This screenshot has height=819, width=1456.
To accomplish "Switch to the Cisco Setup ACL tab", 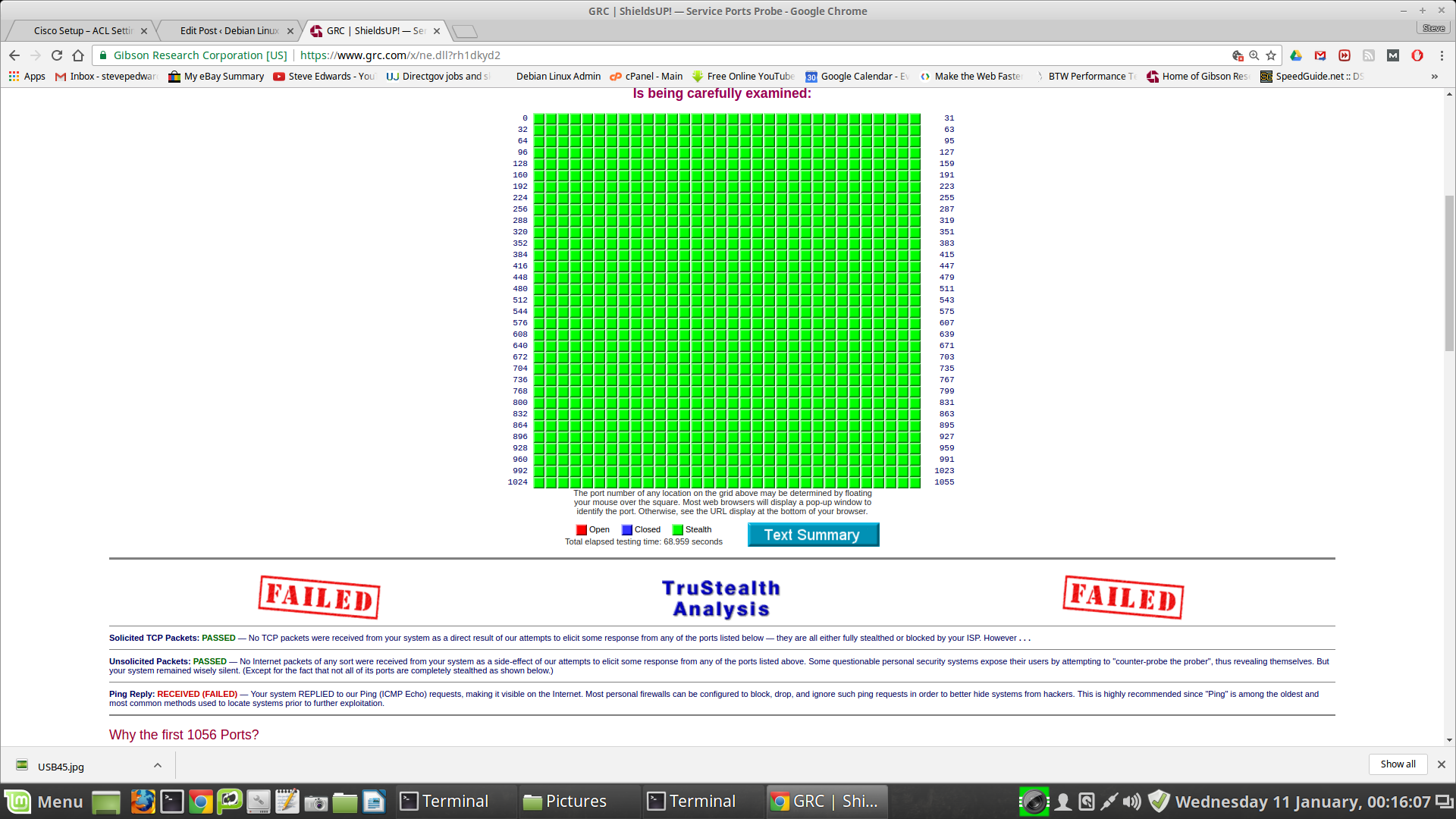I will 82,31.
